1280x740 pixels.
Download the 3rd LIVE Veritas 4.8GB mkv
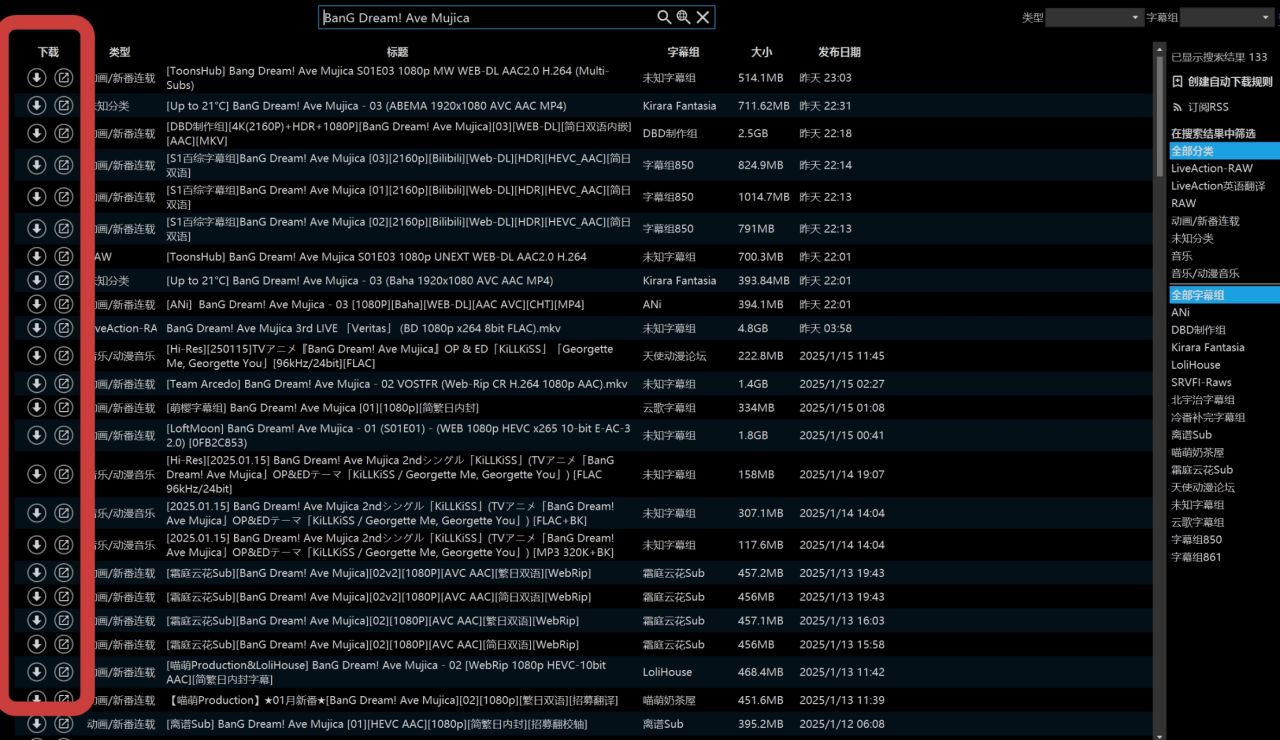(37, 328)
